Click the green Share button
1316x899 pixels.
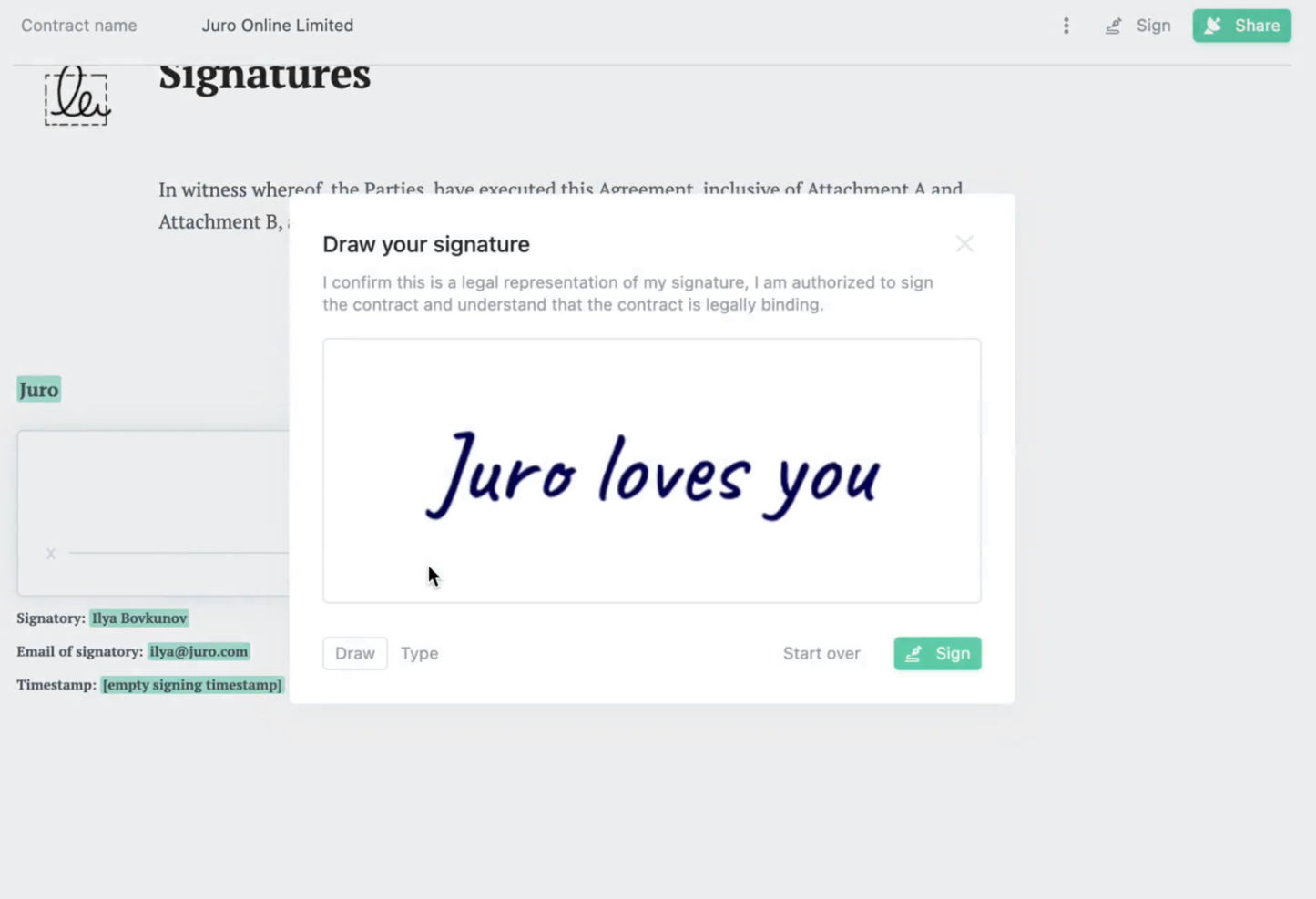point(1241,26)
